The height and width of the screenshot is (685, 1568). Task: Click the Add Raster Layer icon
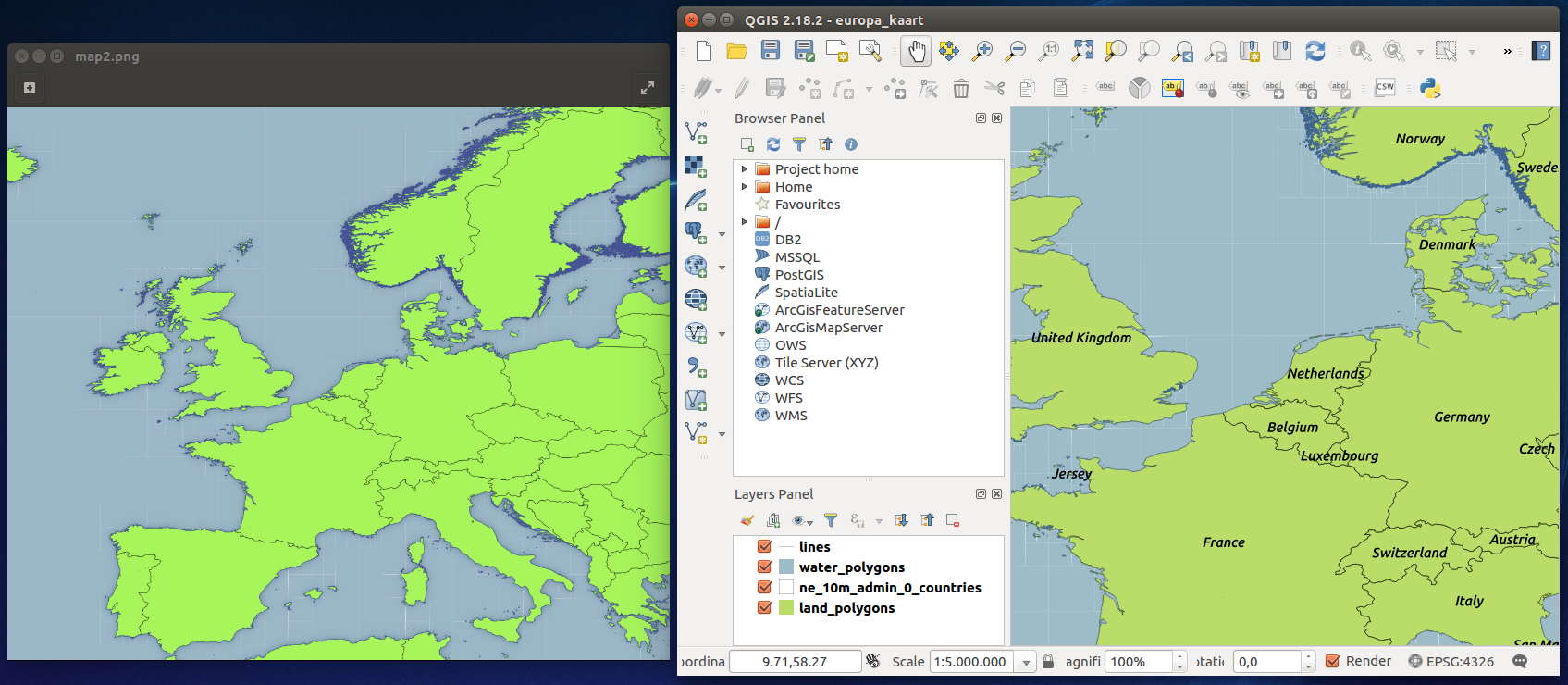point(696,167)
